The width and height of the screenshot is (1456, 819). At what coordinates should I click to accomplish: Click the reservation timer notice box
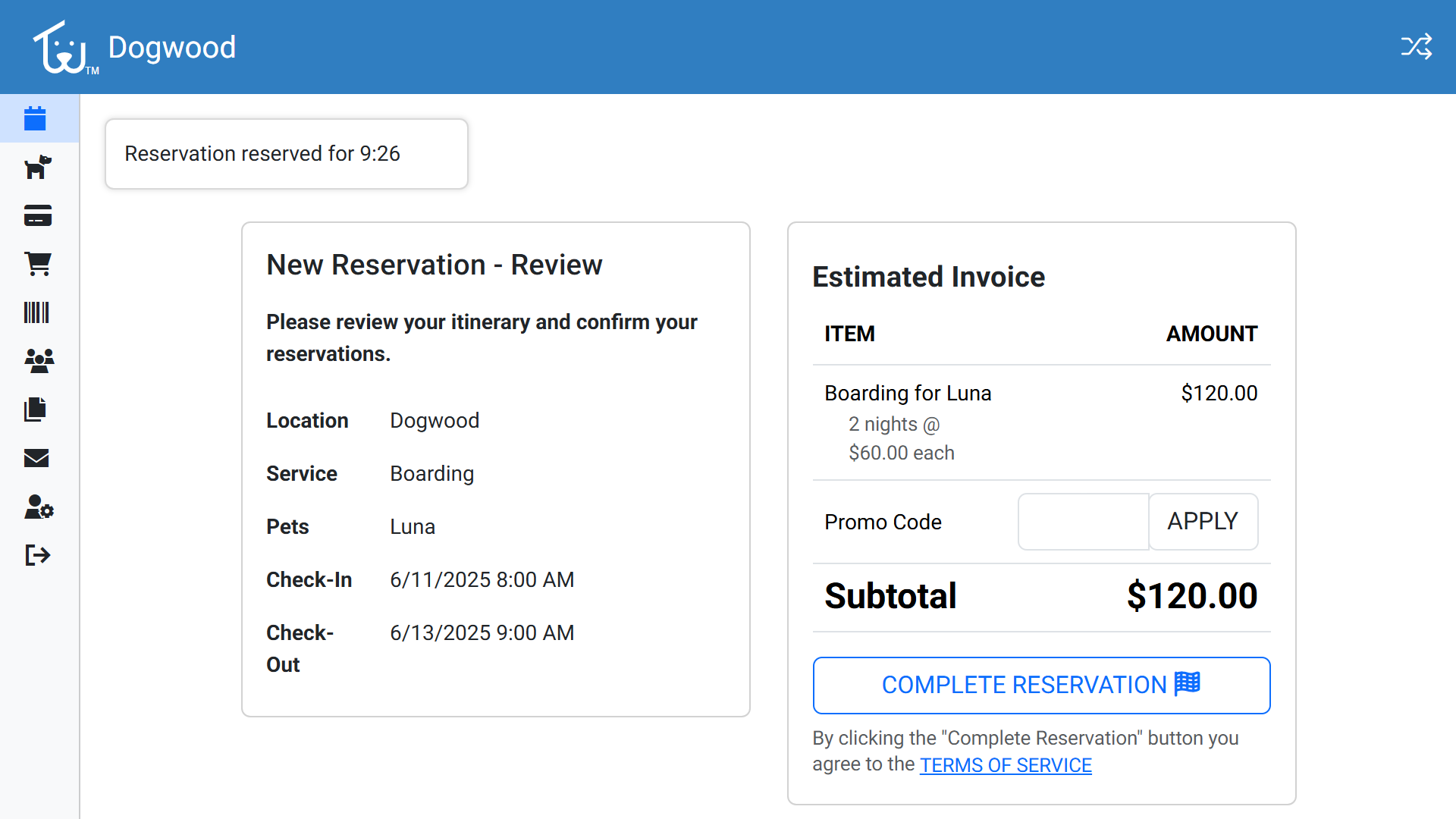click(x=287, y=154)
